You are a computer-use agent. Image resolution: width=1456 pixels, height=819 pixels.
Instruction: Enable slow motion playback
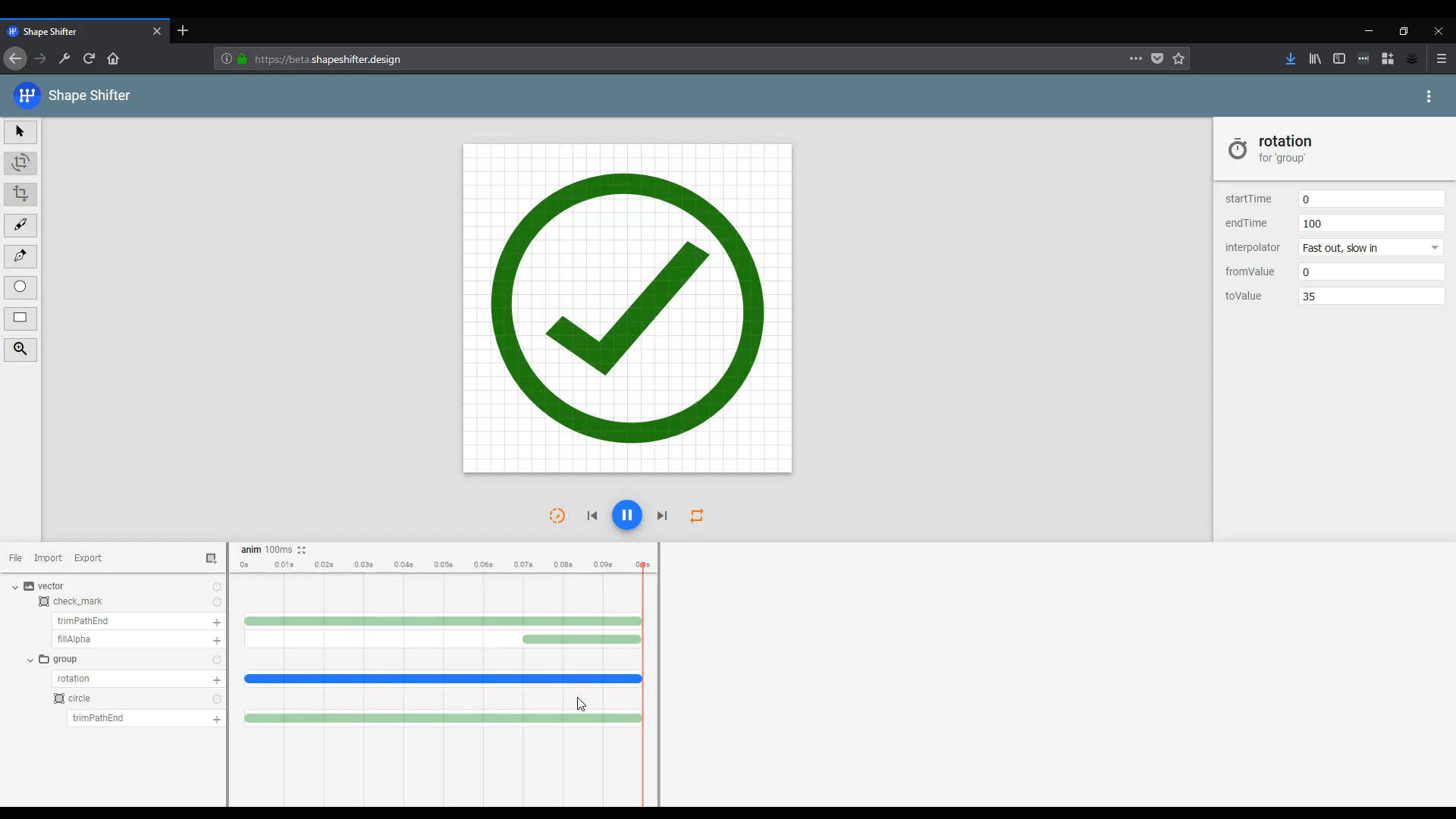coord(557,516)
